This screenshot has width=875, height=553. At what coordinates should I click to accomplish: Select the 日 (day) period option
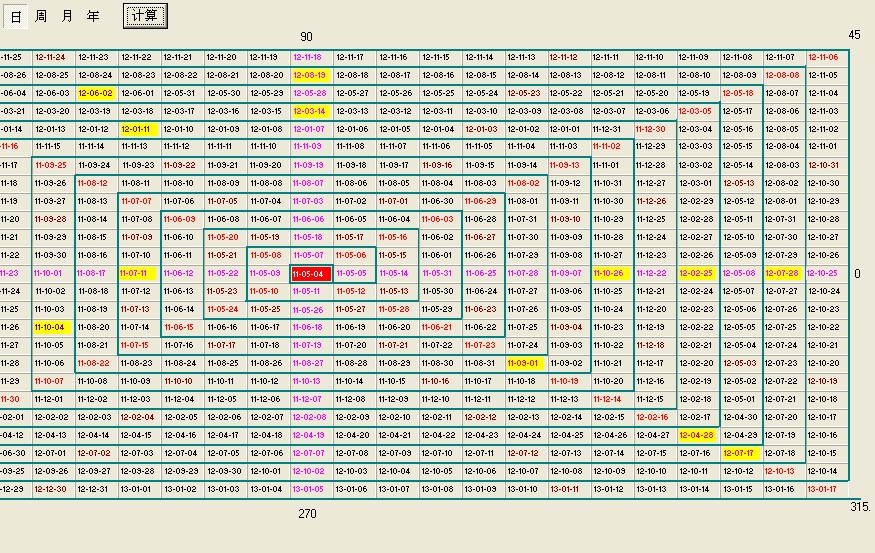point(16,17)
